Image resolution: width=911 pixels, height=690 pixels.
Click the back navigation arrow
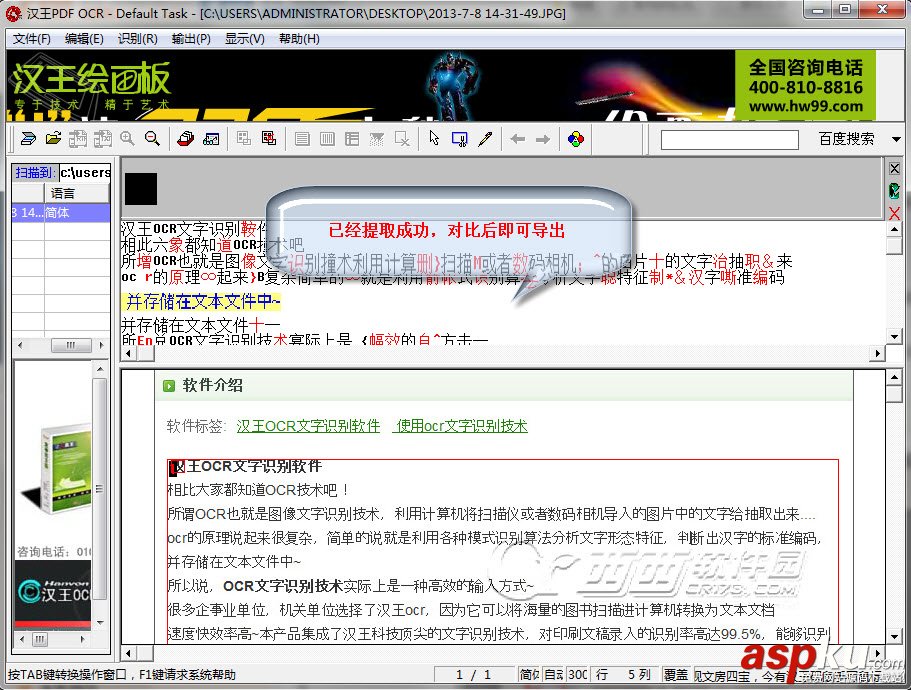tap(519, 138)
